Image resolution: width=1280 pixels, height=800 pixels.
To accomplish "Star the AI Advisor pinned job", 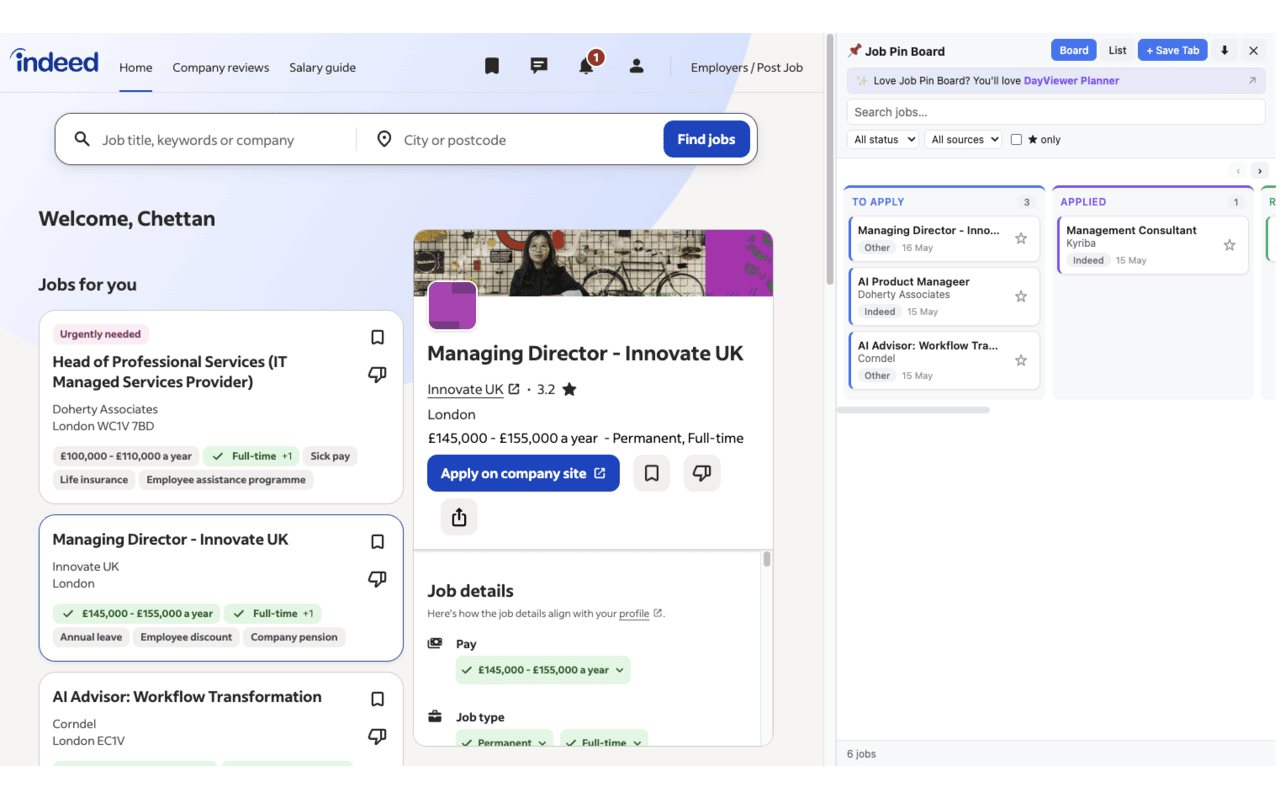I will point(1021,360).
